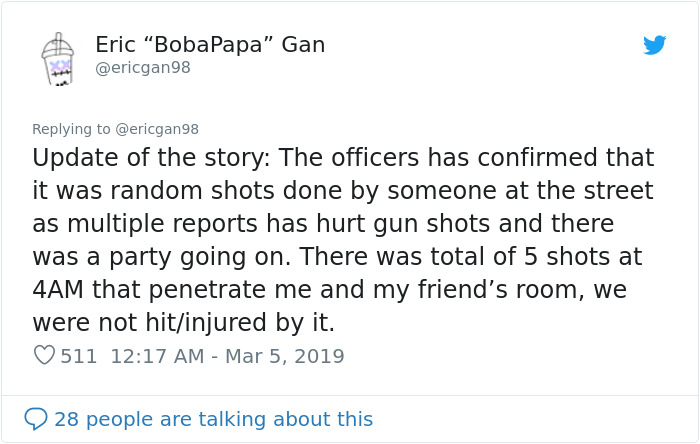Click the Mar 5, 2019 date
The width and height of the screenshot is (700, 444).
283,356
